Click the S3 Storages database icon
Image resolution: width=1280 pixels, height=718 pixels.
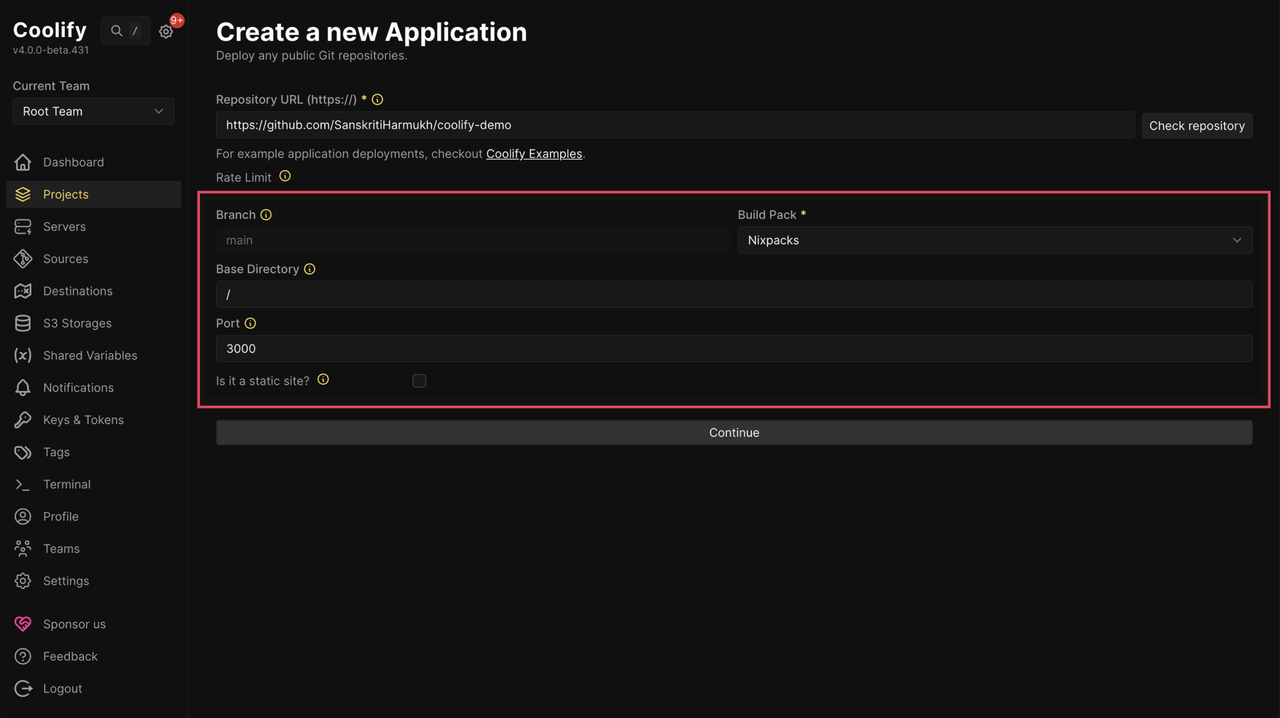point(23,323)
